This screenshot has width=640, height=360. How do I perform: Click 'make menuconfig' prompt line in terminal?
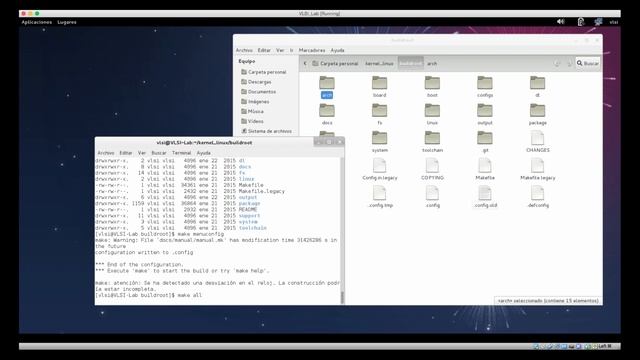coord(160,234)
